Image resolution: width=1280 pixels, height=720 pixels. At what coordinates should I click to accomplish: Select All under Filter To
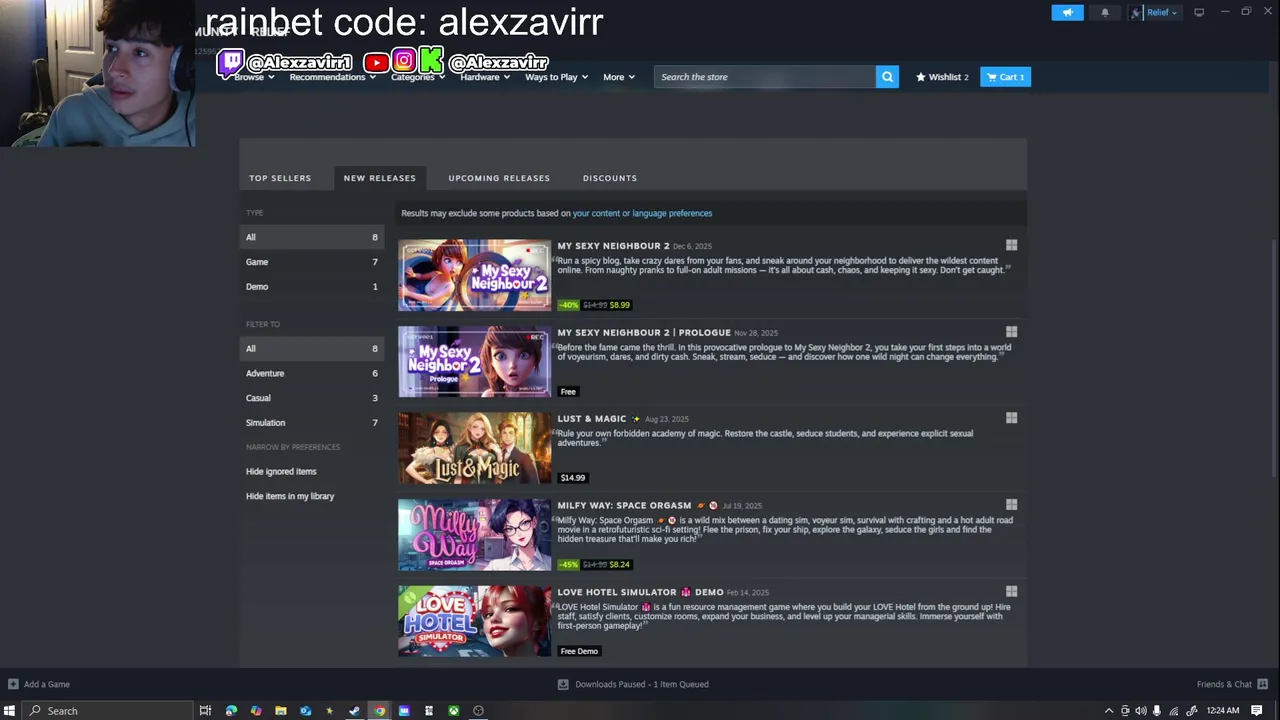pyautogui.click(x=312, y=348)
